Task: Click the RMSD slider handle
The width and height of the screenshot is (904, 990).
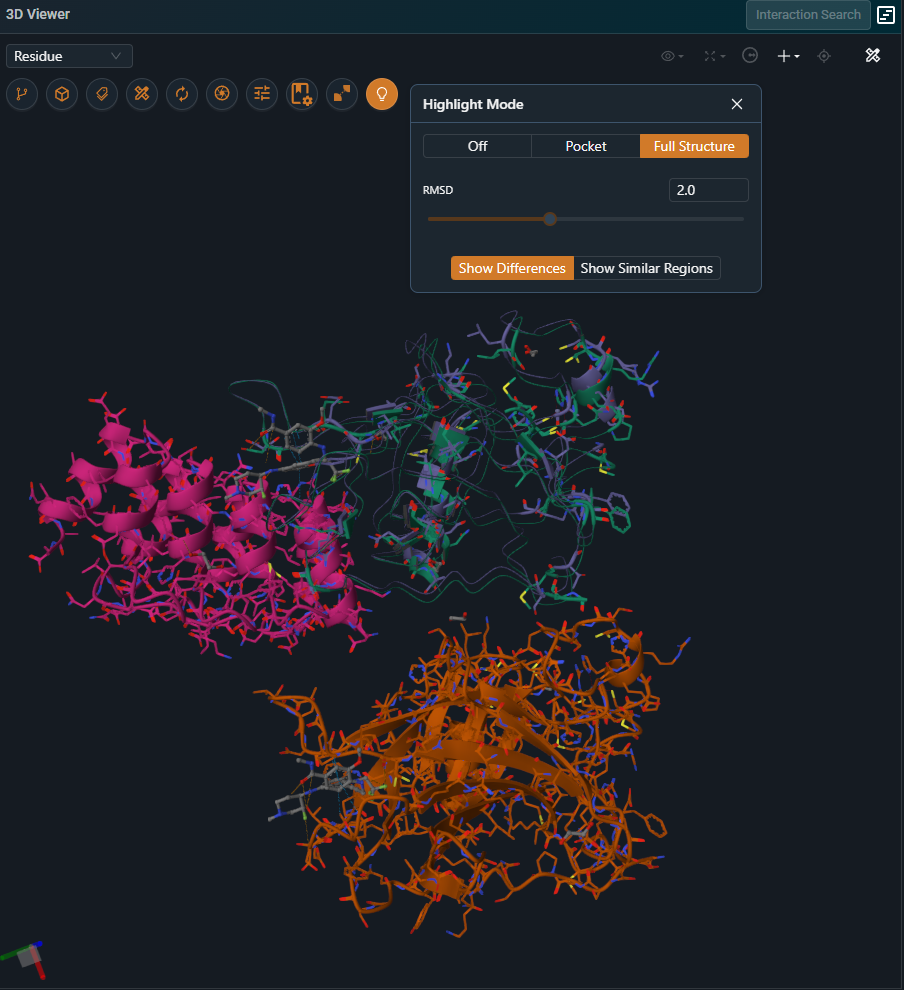Action: (549, 219)
